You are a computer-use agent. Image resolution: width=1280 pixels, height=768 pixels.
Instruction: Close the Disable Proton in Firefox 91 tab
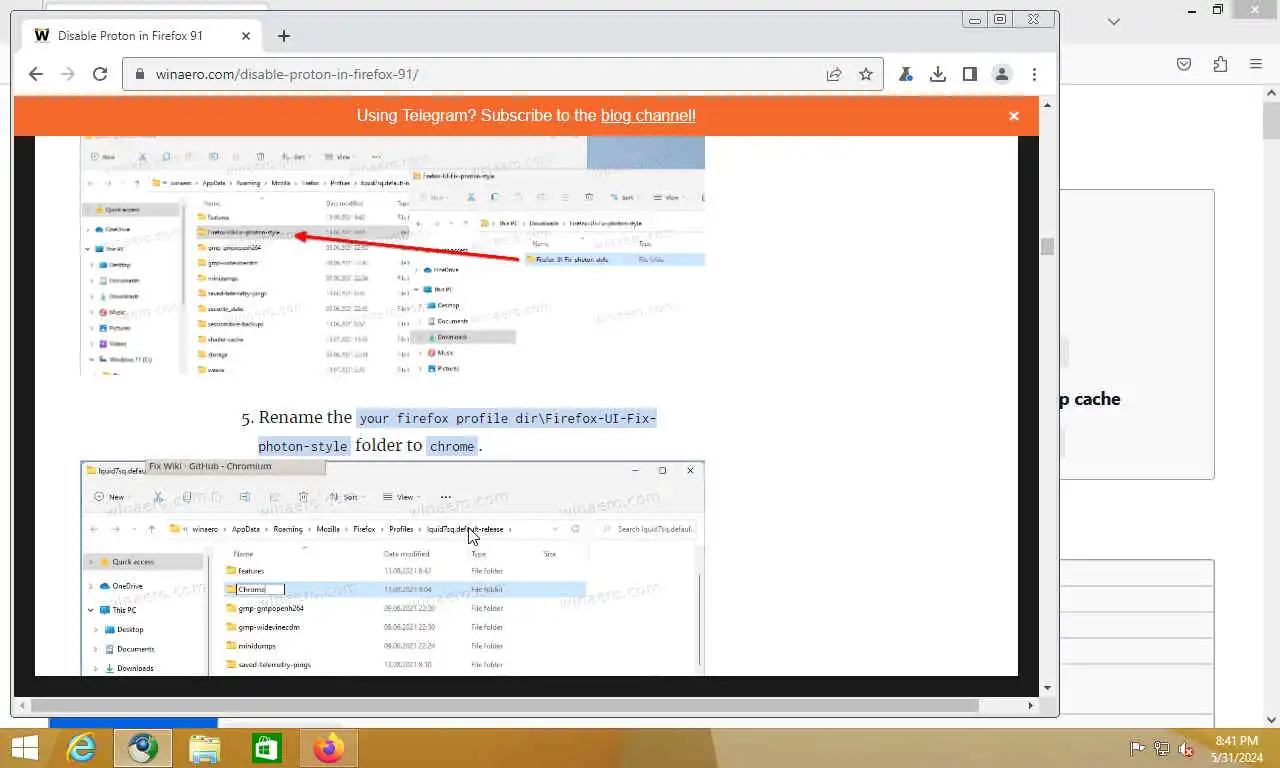click(246, 36)
